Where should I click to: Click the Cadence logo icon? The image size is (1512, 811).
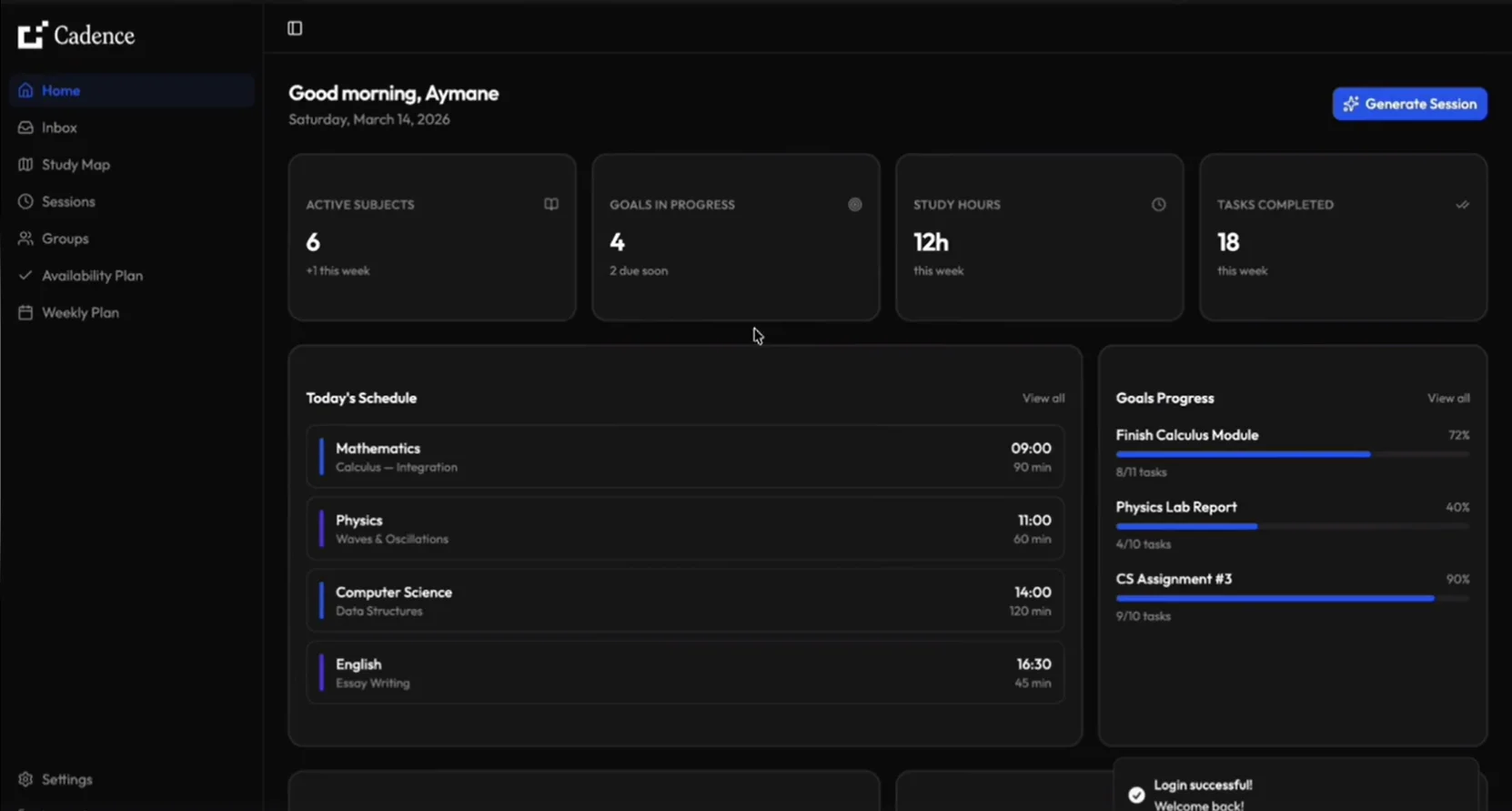32,35
